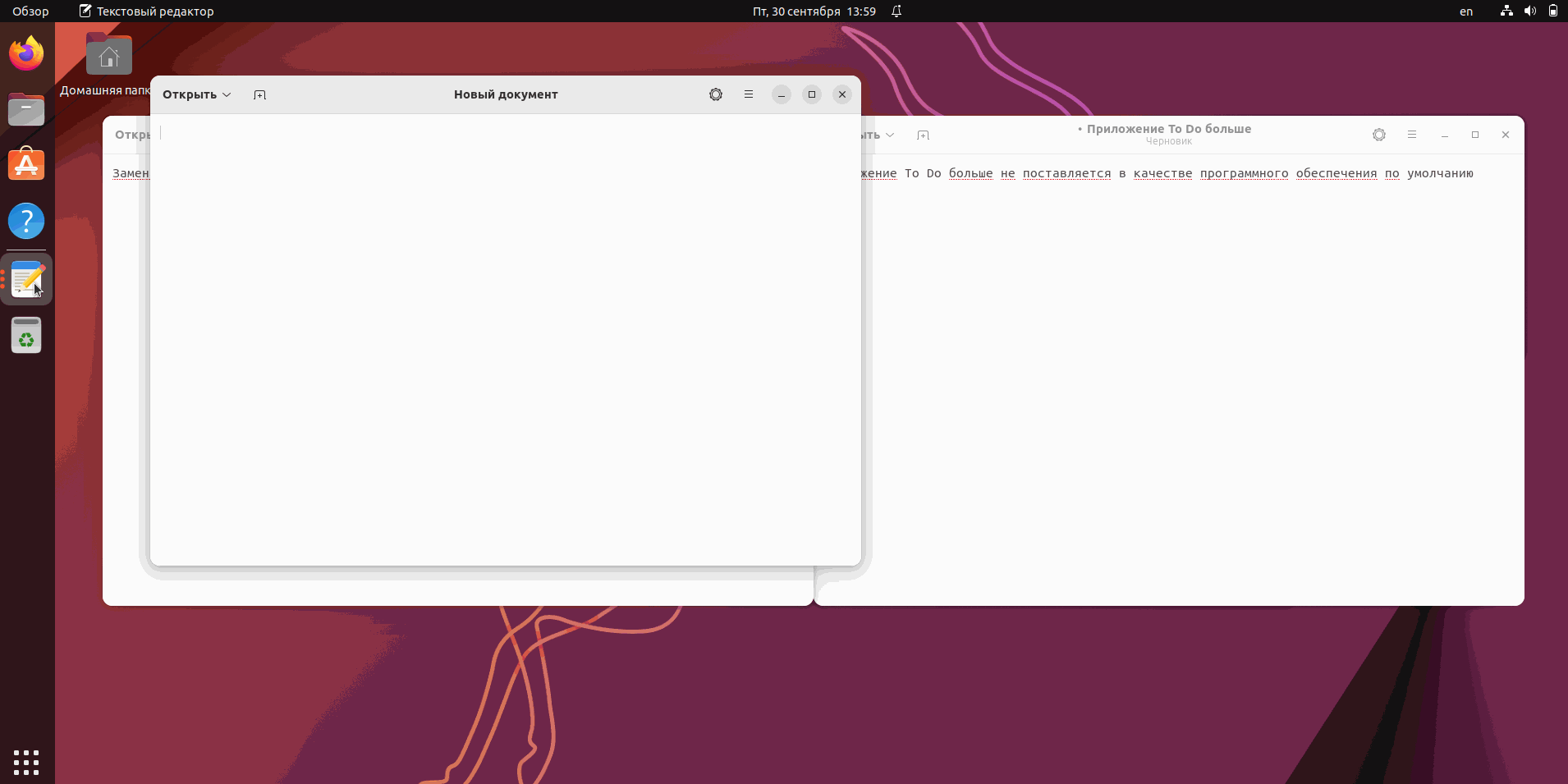Select the Домашняя папка desktop folder

[x=108, y=64]
